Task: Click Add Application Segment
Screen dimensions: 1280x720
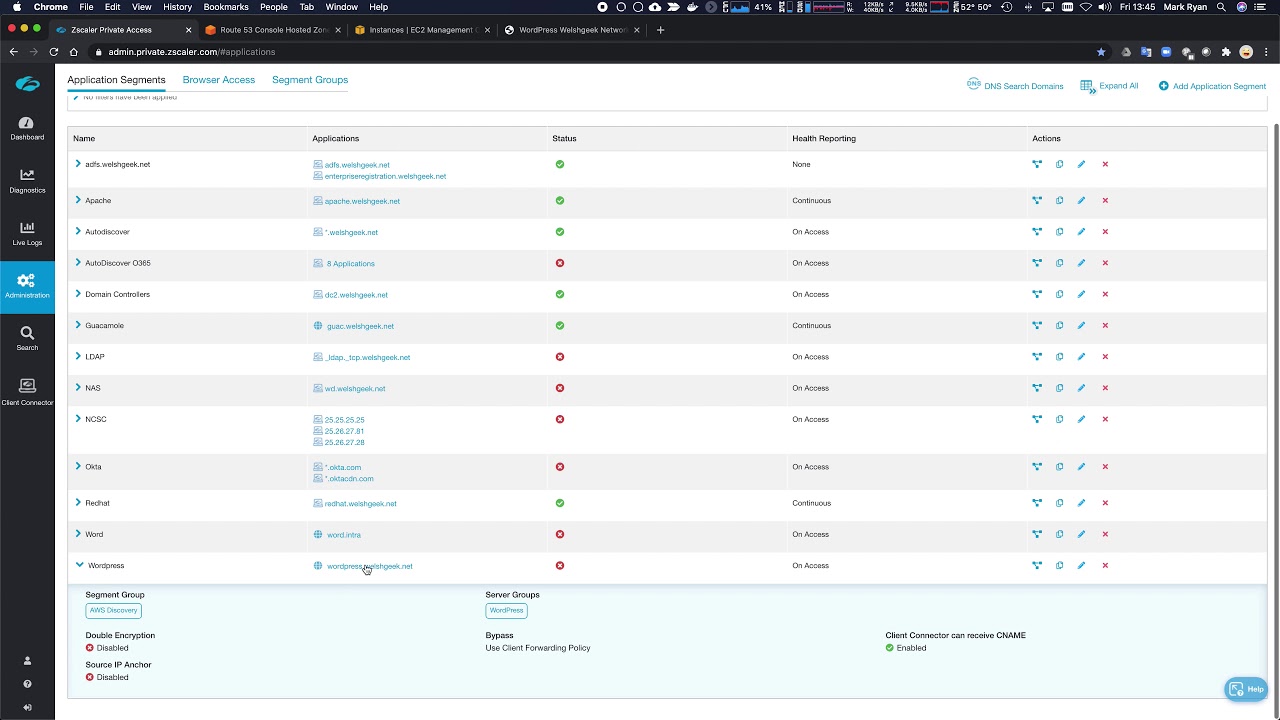Action: pyautogui.click(x=1212, y=86)
